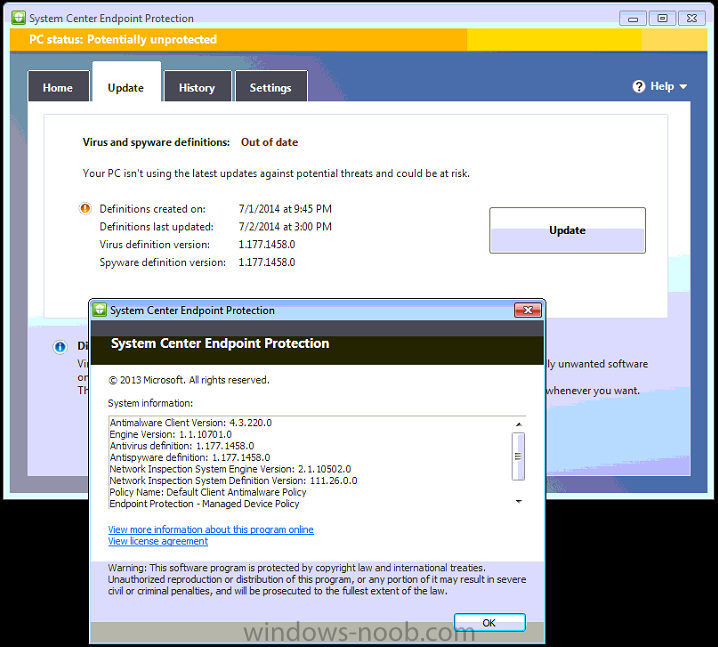
Task: Select 'Antimalware Client Version: 4.3.220.0' line
Action: click(x=190, y=423)
